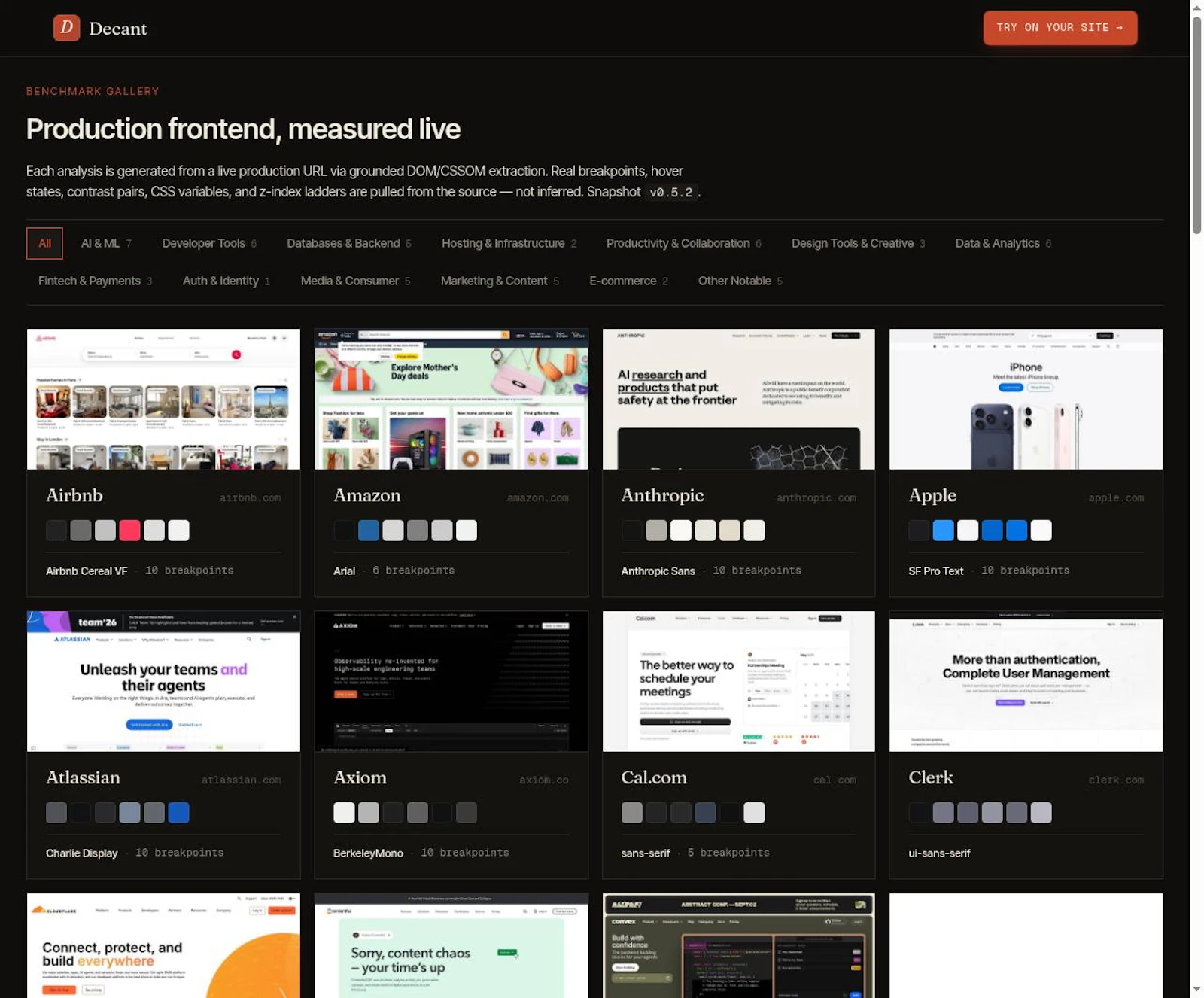Click the grey-beige swatch on Anthropic card
This screenshot has height=998, width=1204.
pyautogui.click(x=656, y=531)
